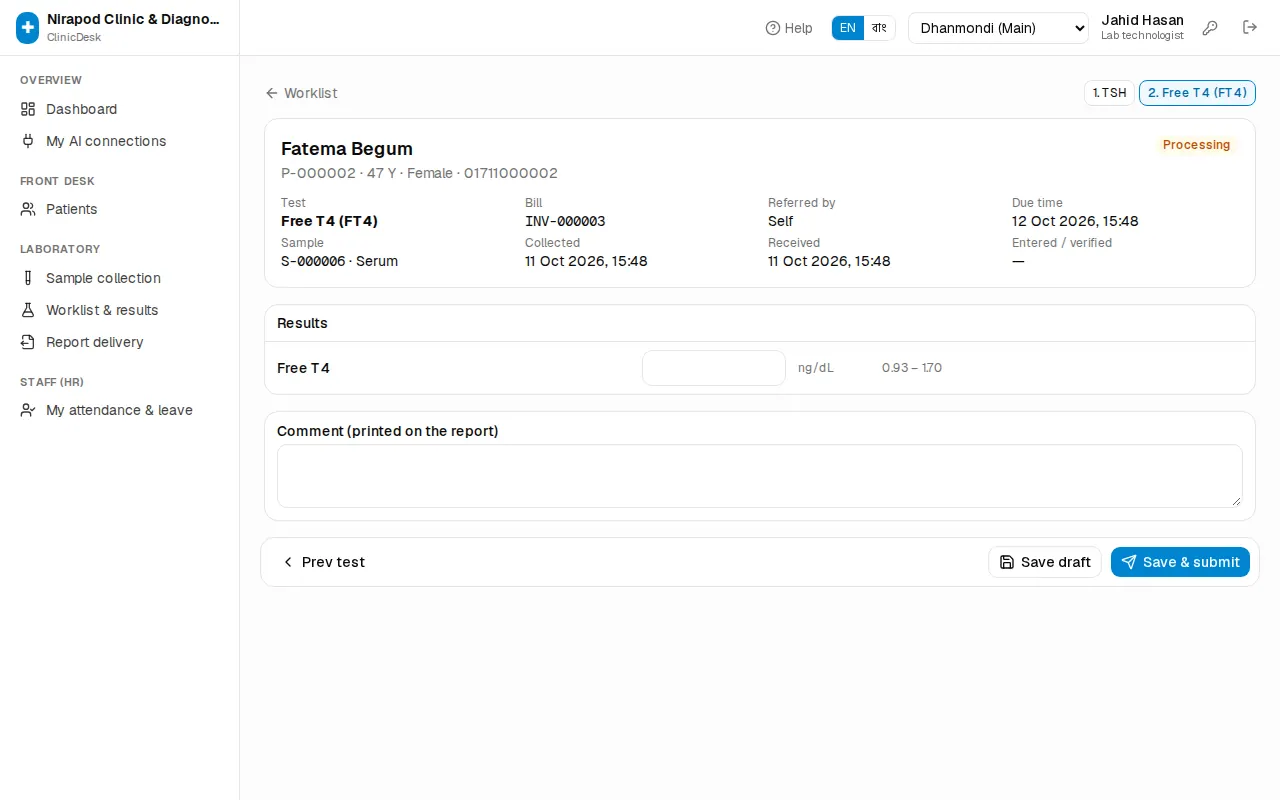Click the Patients people icon
This screenshot has width=1280, height=800.
point(28,209)
